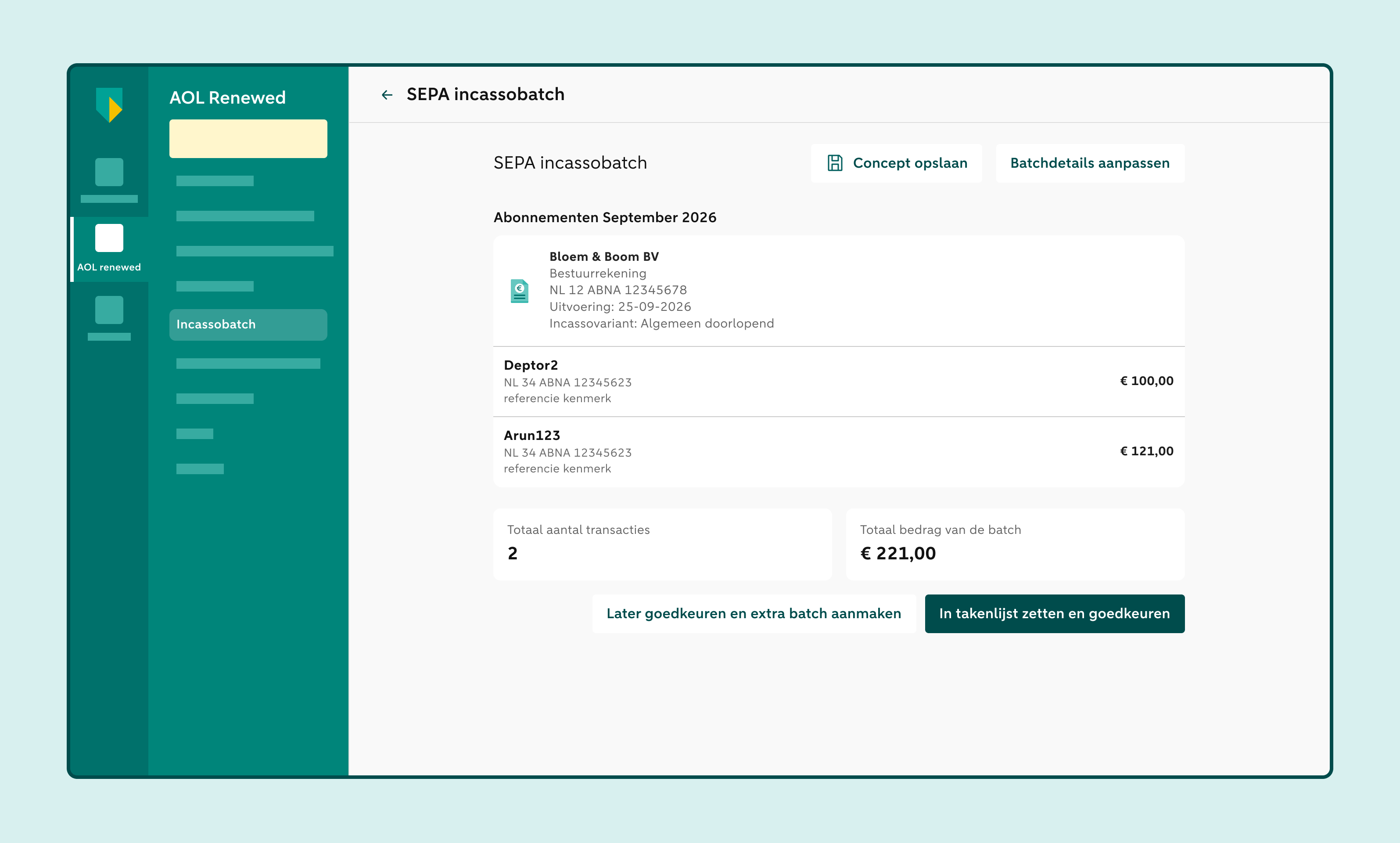This screenshot has width=1400, height=843.
Task: Click the NL 12 ABNA 12345678 account number
Action: [x=617, y=290]
